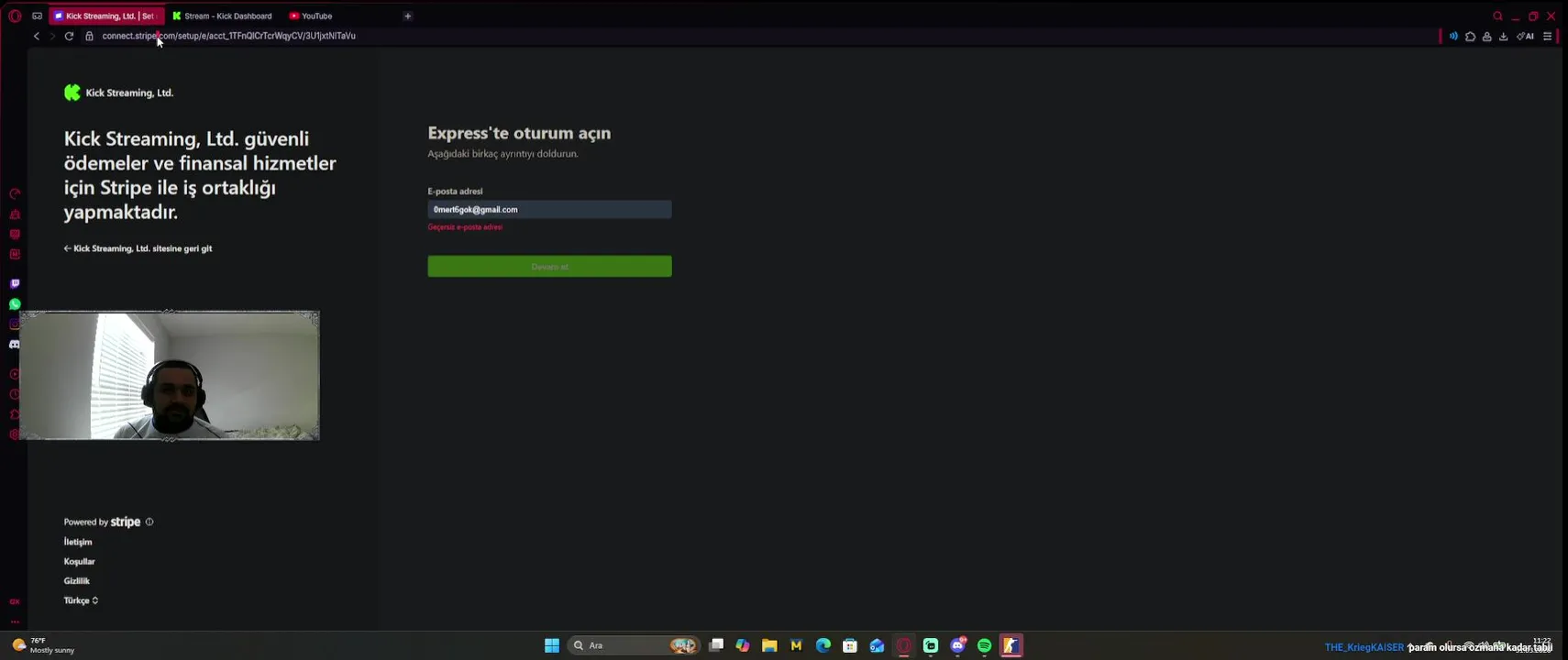This screenshot has width=1568, height=660.
Task: Switch to Stream - Kick Dashboard tab
Action: tap(223, 16)
